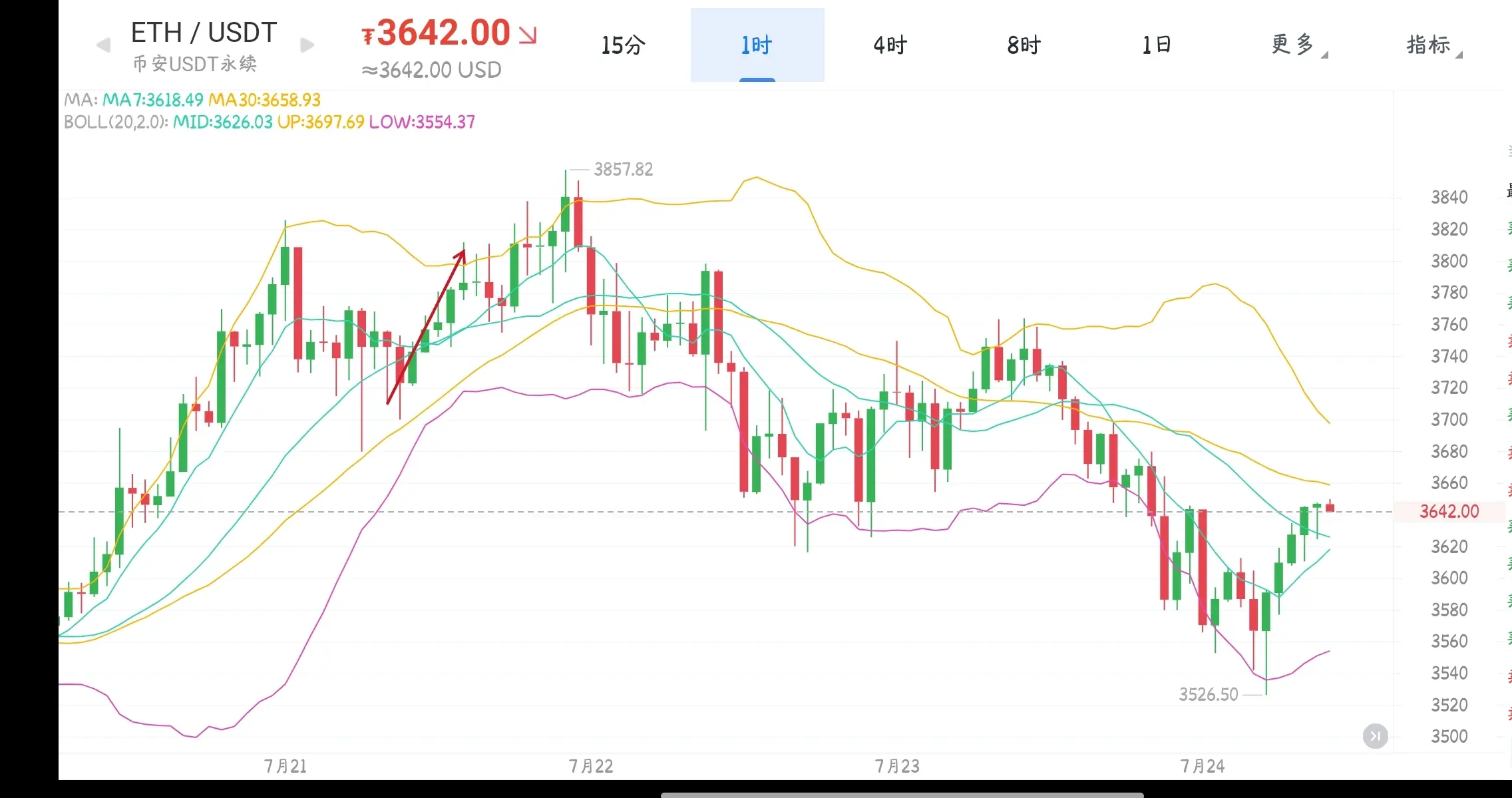
Task: Tap the MID:3626.03 Bollinger value
Action: (223, 122)
